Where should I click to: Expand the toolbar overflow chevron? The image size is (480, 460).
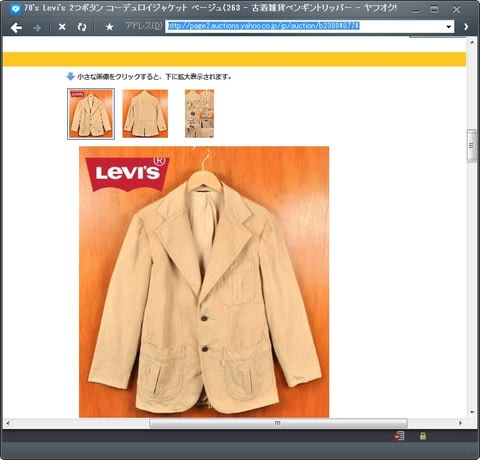tap(466, 27)
